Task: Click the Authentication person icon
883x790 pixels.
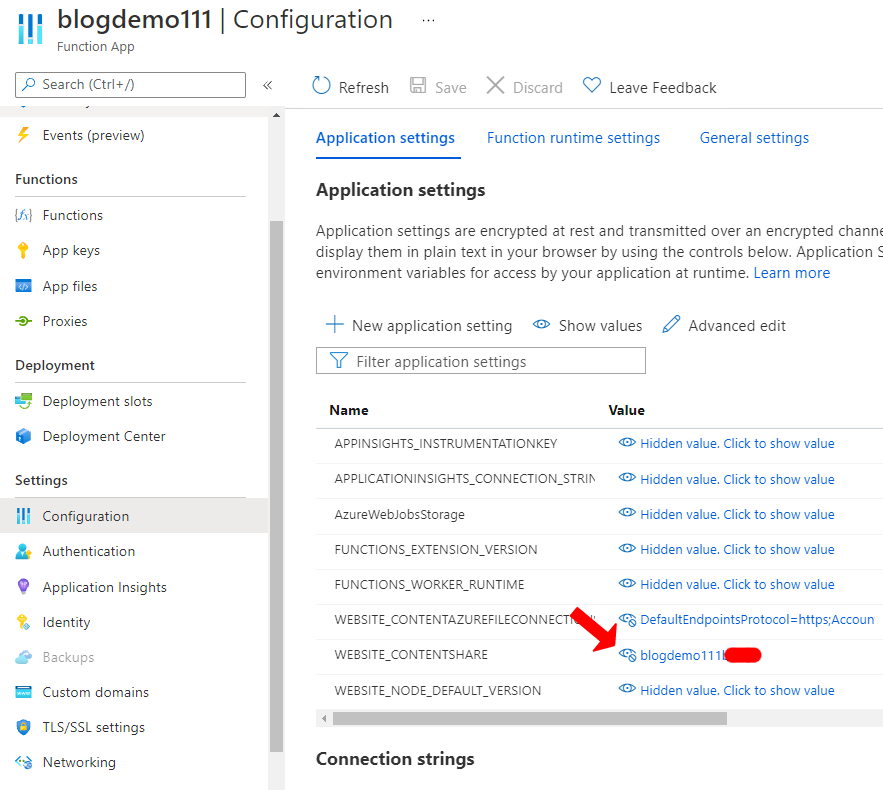Action: click(23, 551)
